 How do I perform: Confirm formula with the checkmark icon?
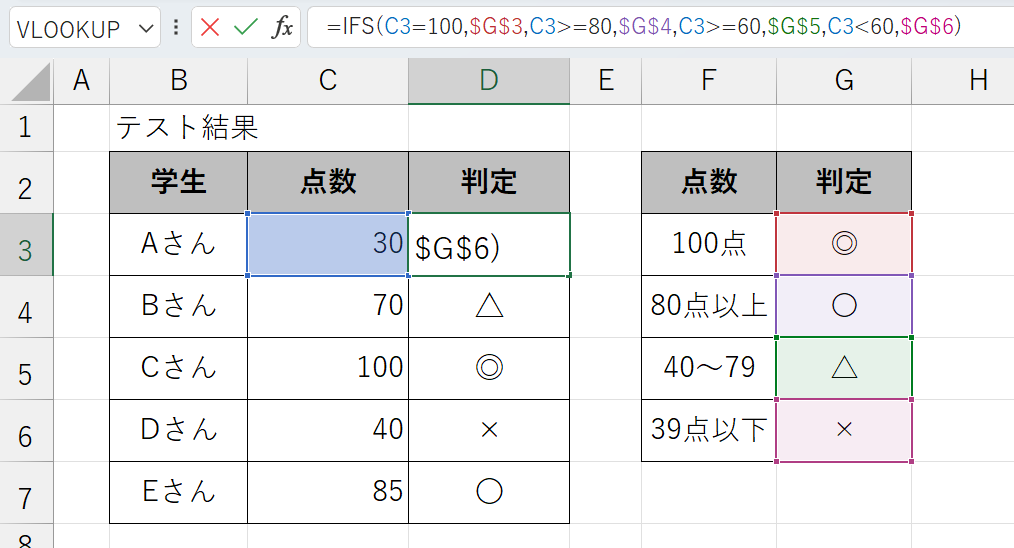245,27
